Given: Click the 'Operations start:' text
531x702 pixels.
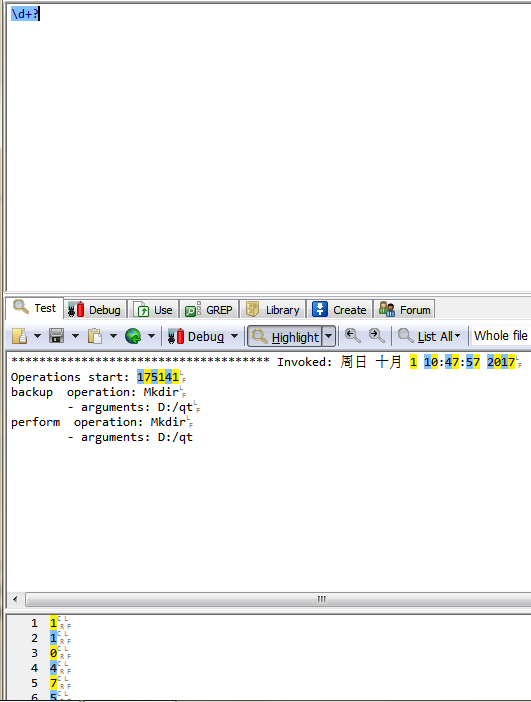Looking at the screenshot, I should click(x=70, y=377).
